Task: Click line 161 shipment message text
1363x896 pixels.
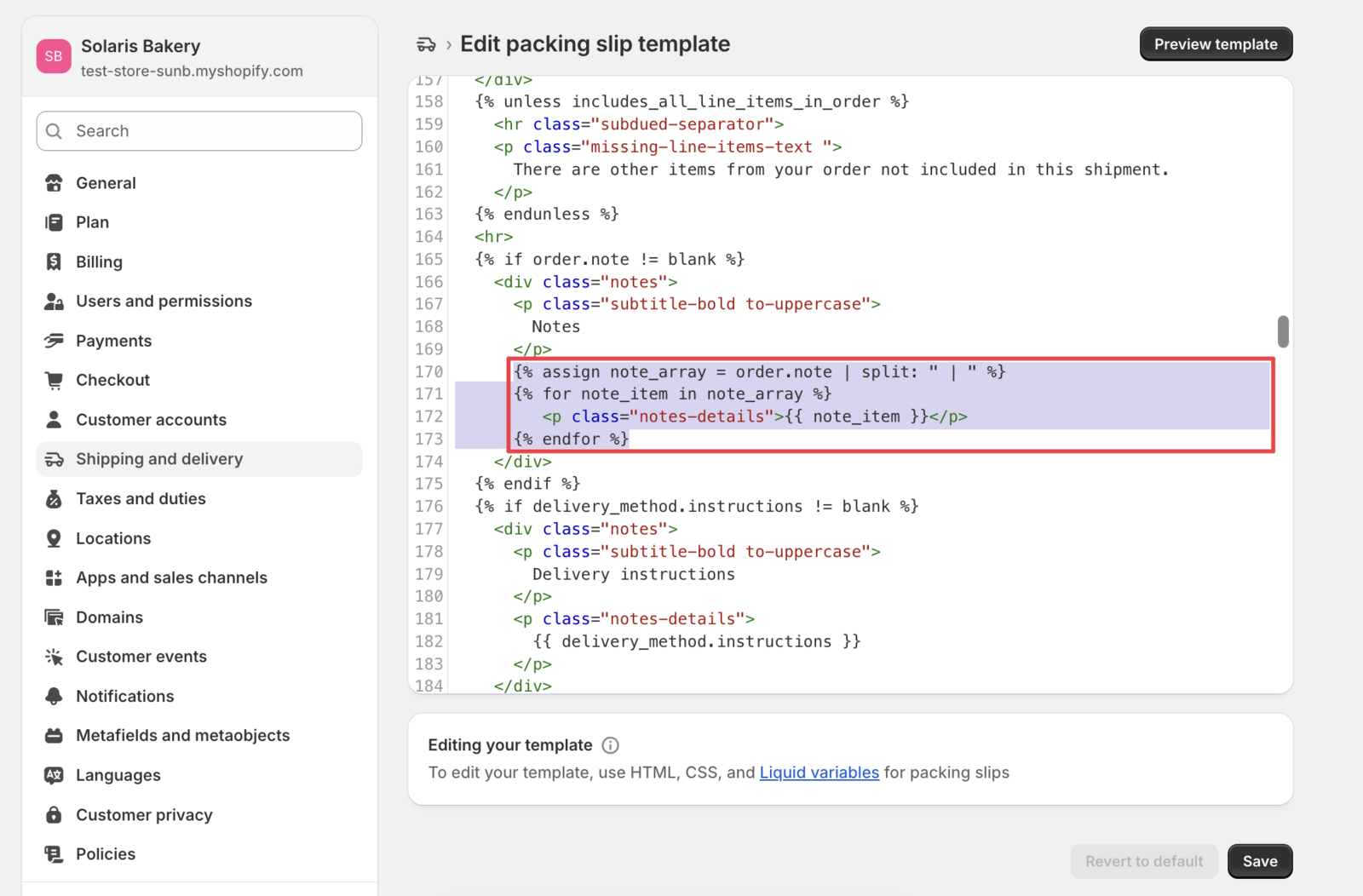Action: click(x=841, y=169)
